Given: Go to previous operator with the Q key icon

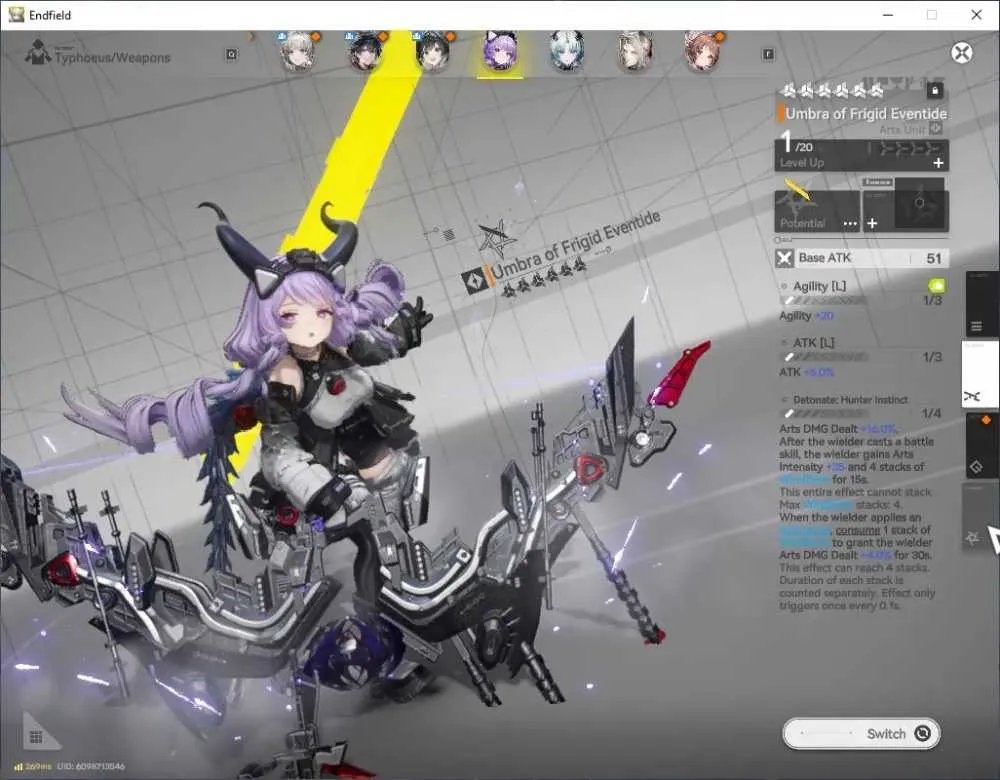Looking at the screenshot, I should [232, 54].
